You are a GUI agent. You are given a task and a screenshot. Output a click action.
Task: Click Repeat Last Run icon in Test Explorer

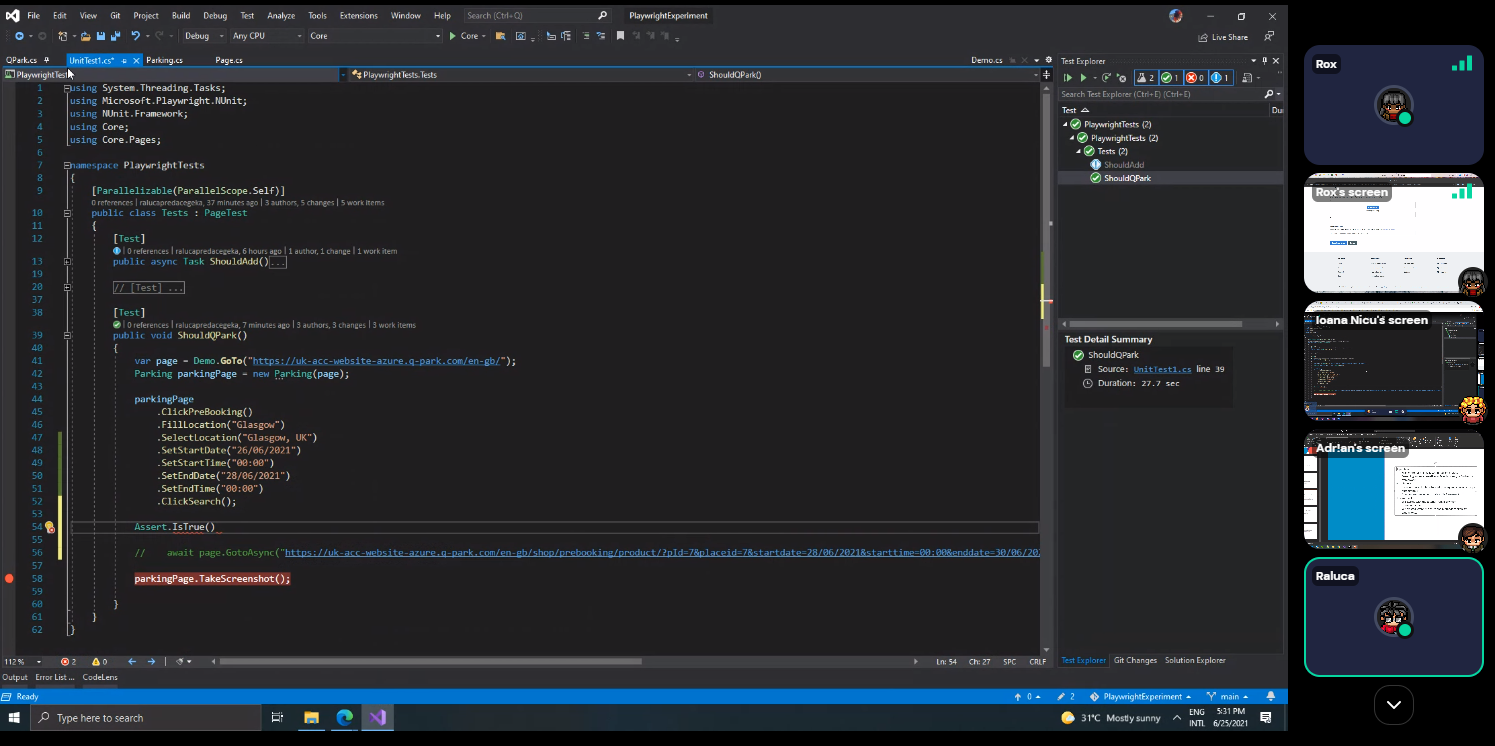point(1106,78)
